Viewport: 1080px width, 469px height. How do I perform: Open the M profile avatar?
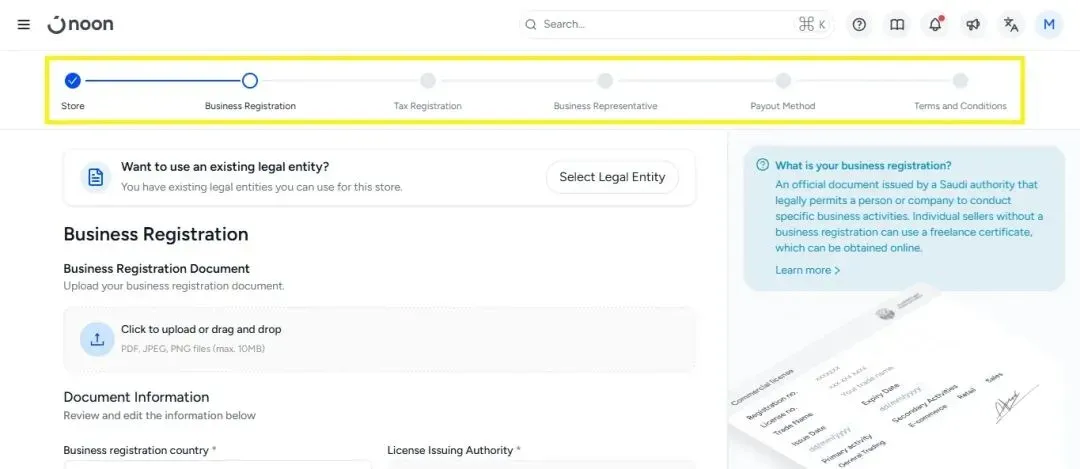(x=1049, y=25)
